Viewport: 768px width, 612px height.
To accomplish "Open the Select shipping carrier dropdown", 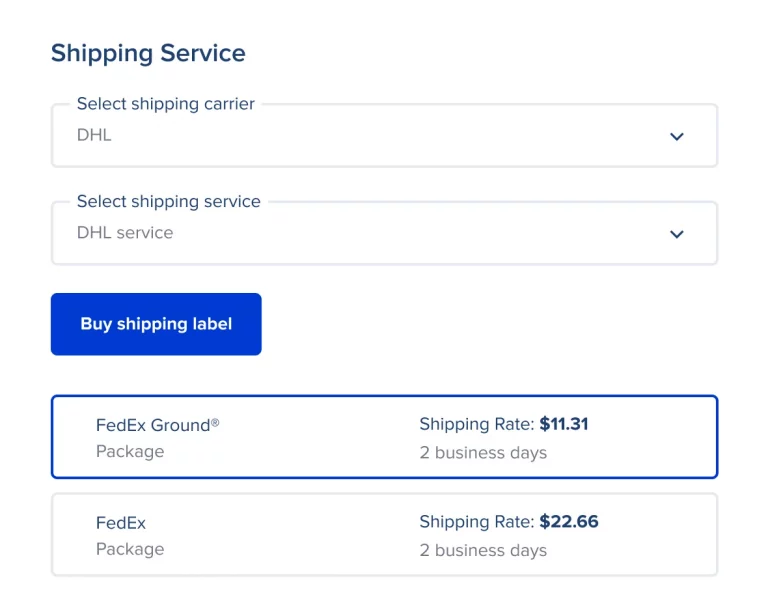I will 384,136.
